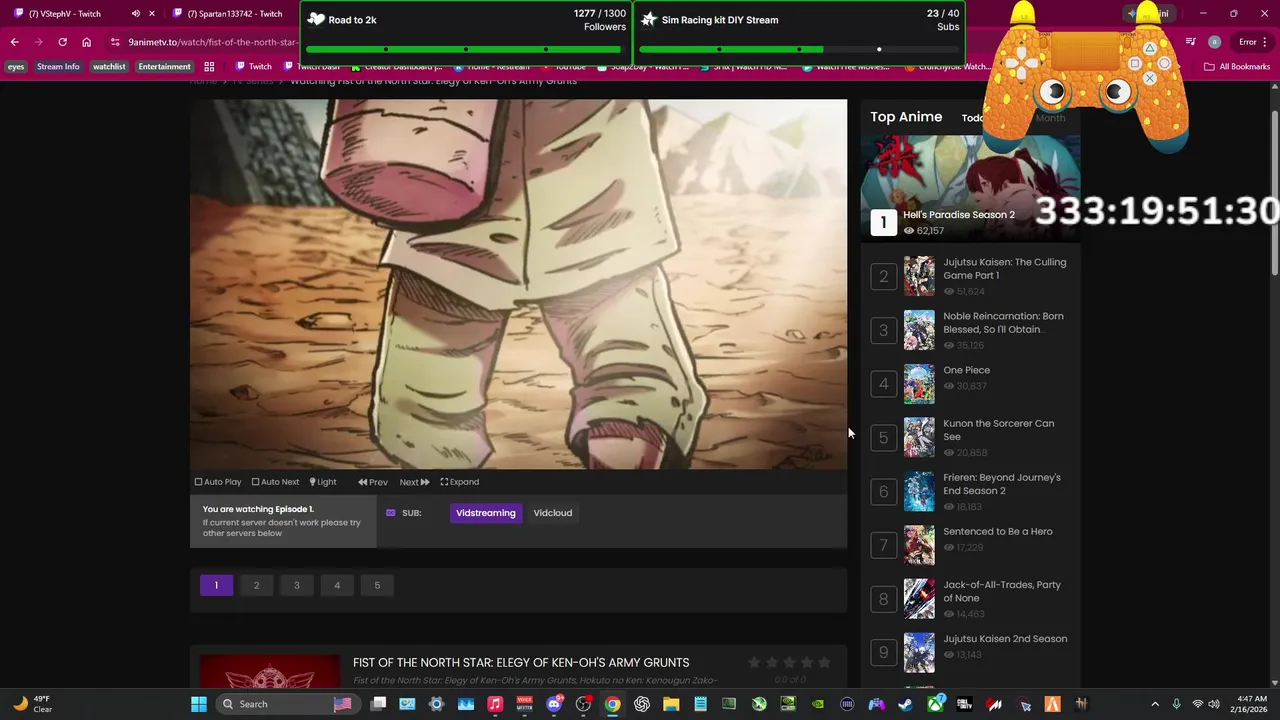The height and width of the screenshot is (720, 1280).
Task: Open the Windows Start menu
Action: click(198, 704)
